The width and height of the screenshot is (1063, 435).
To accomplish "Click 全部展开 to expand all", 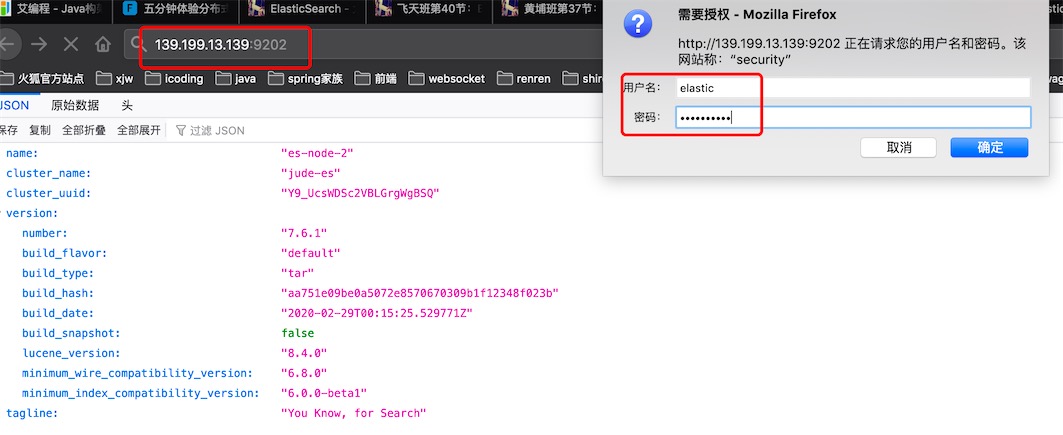I will pyautogui.click(x=139, y=130).
